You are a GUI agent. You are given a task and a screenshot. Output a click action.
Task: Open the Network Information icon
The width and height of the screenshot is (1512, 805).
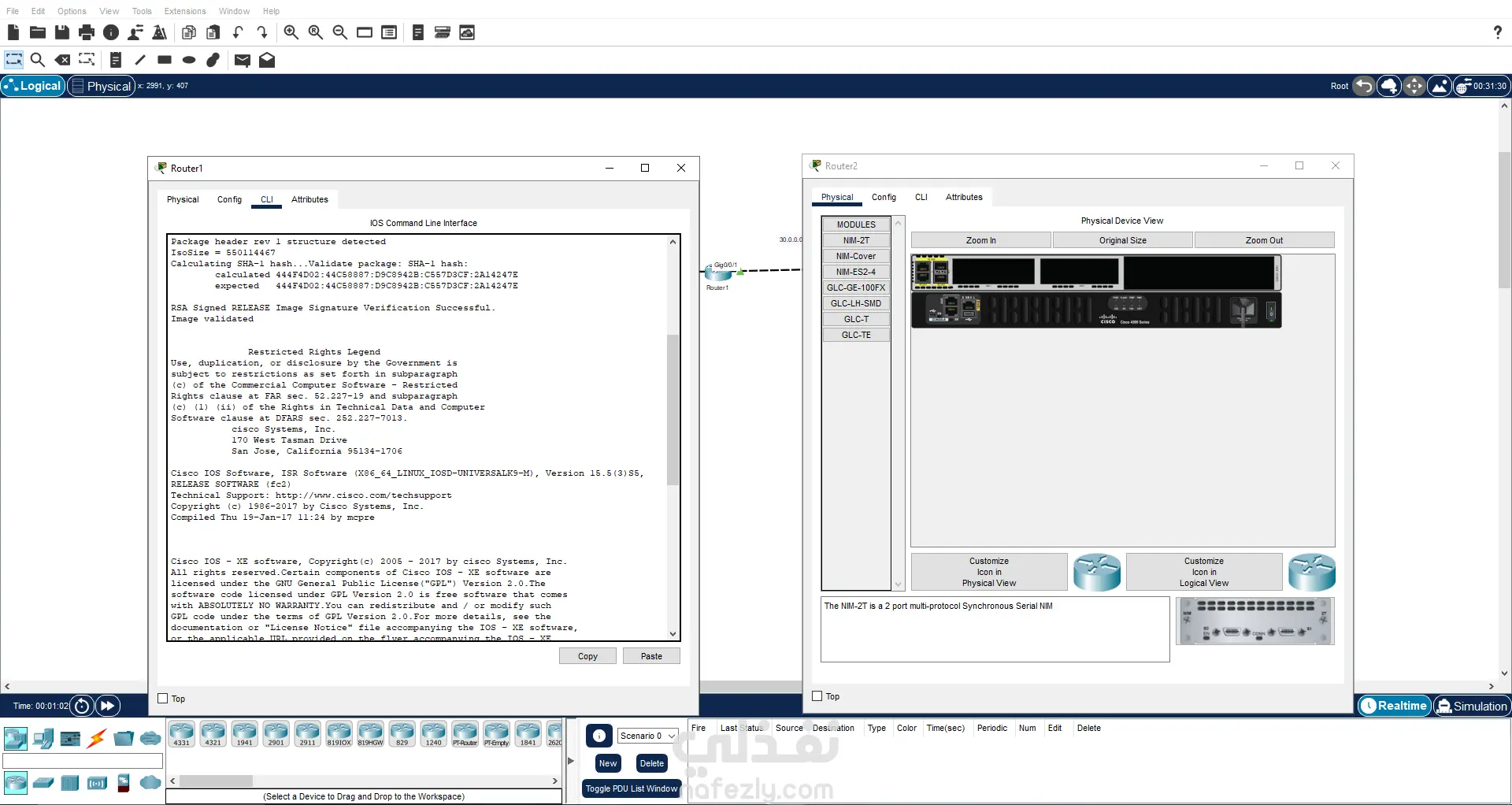click(x=111, y=32)
